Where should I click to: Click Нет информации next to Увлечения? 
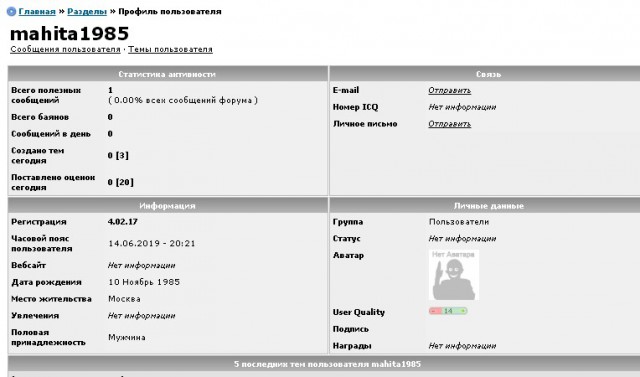(141, 315)
